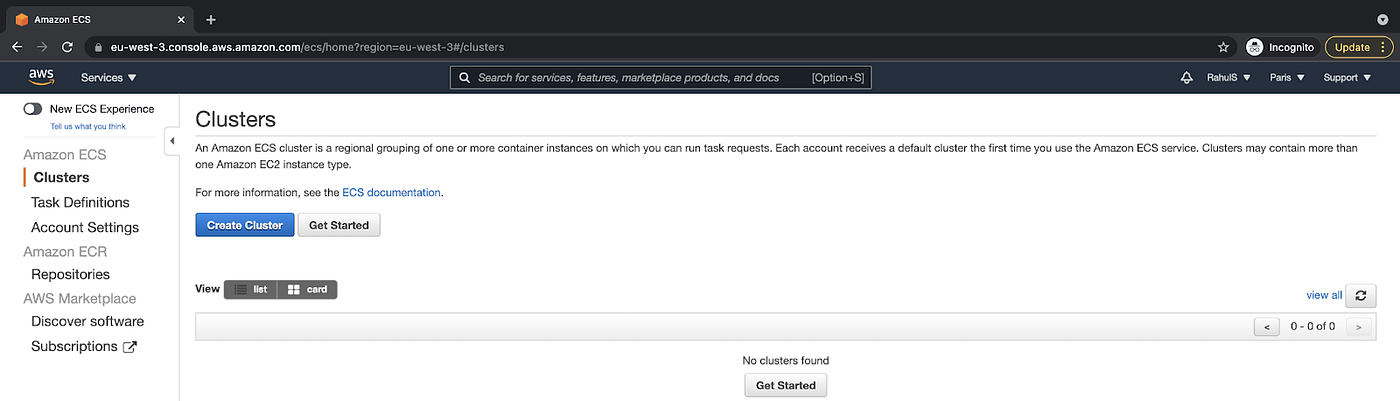Open the RahulS account menu
1400x401 pixels.
click(1229, 77)
